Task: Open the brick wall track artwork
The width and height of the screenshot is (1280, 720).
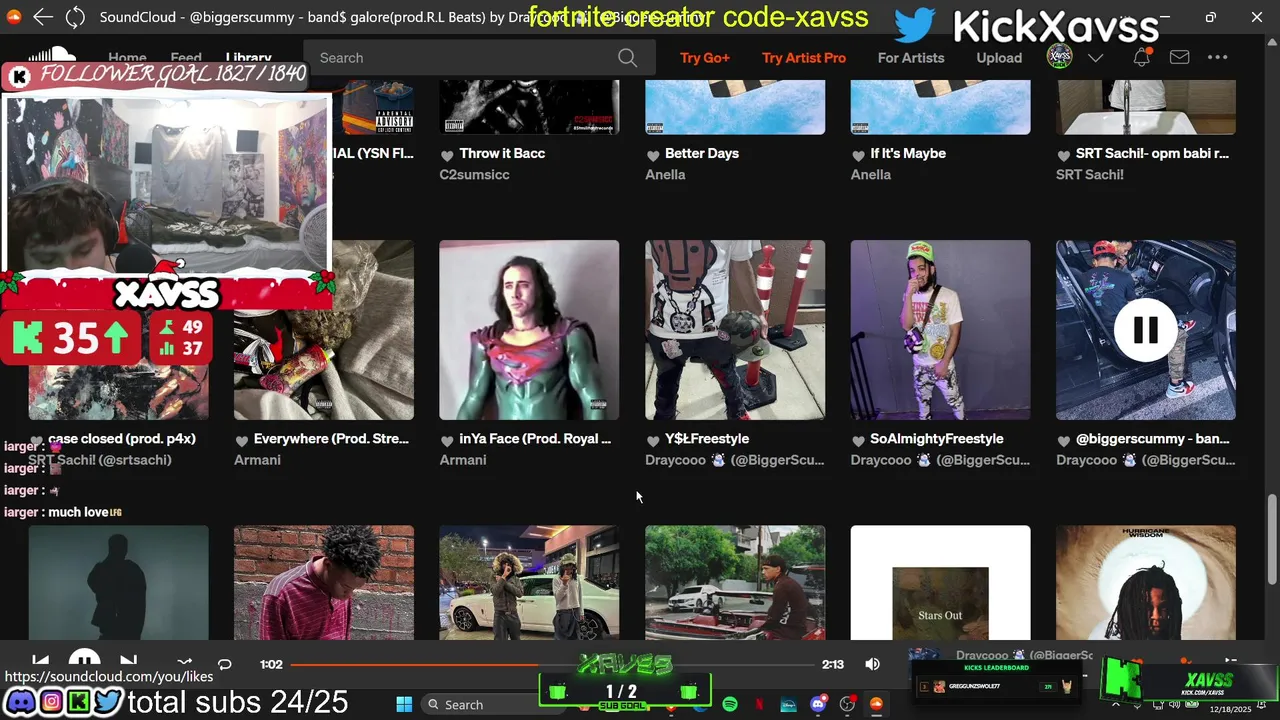Action: [324, 583]
